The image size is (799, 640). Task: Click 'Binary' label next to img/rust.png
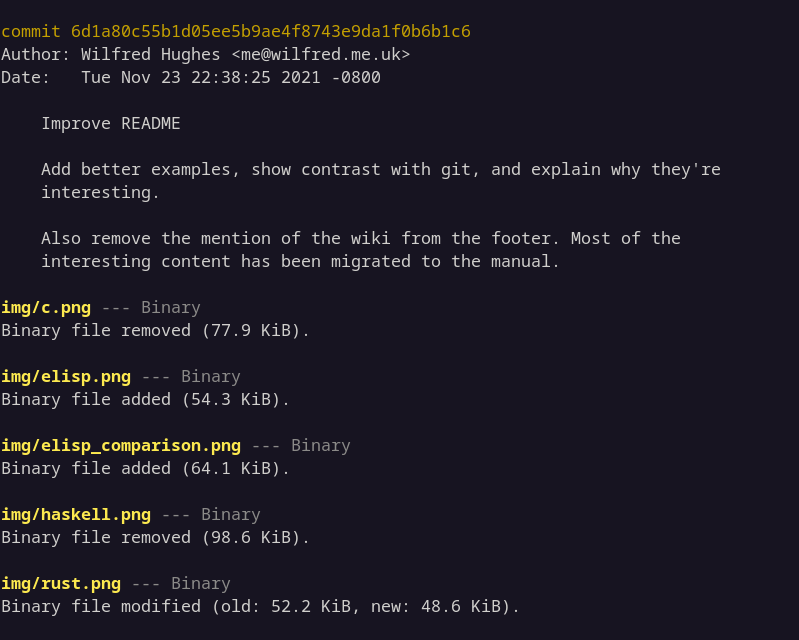tap(201, 583)
